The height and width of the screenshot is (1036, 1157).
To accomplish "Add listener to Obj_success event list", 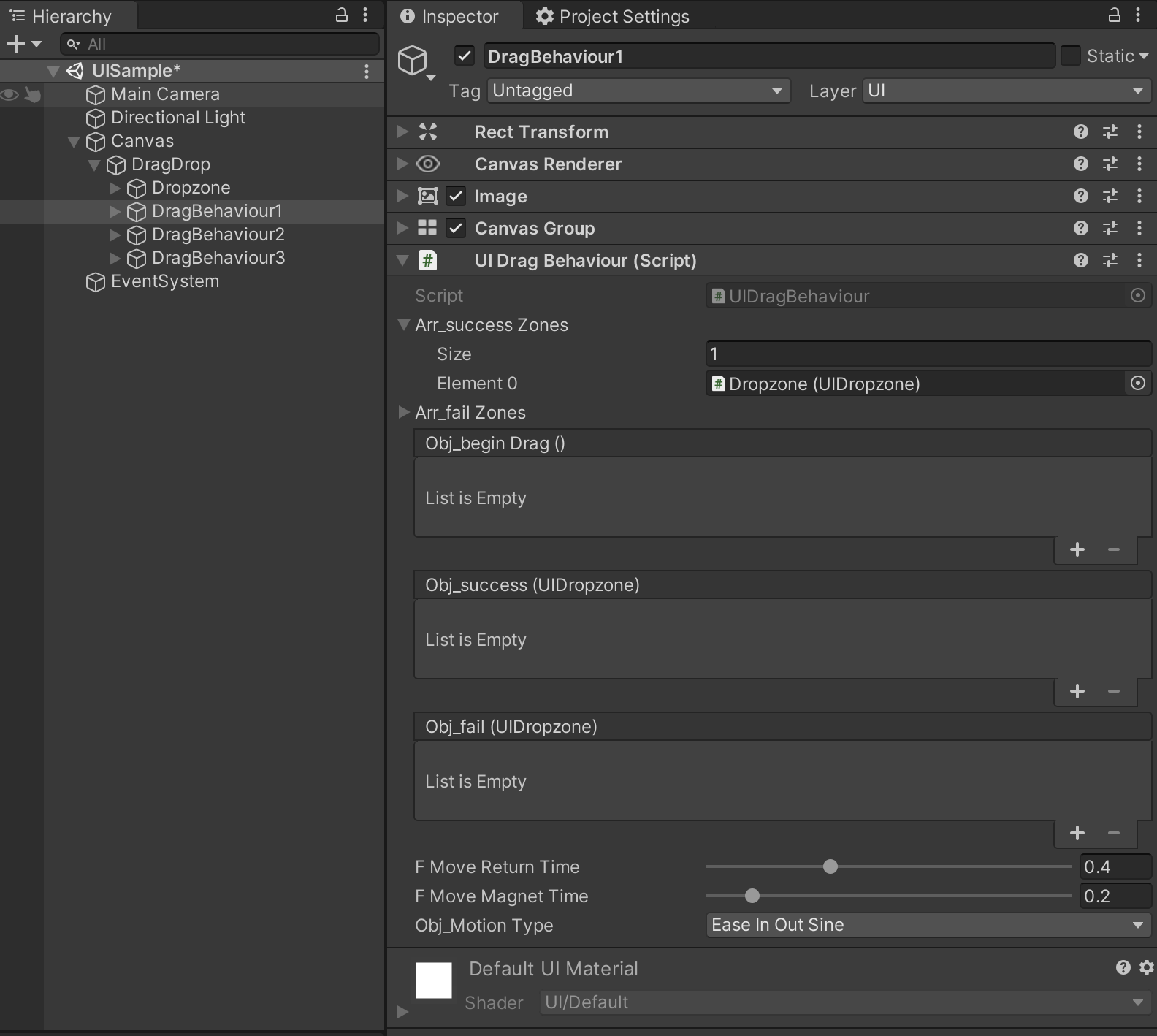I will pyautogui.click(x=1077, y=691).
